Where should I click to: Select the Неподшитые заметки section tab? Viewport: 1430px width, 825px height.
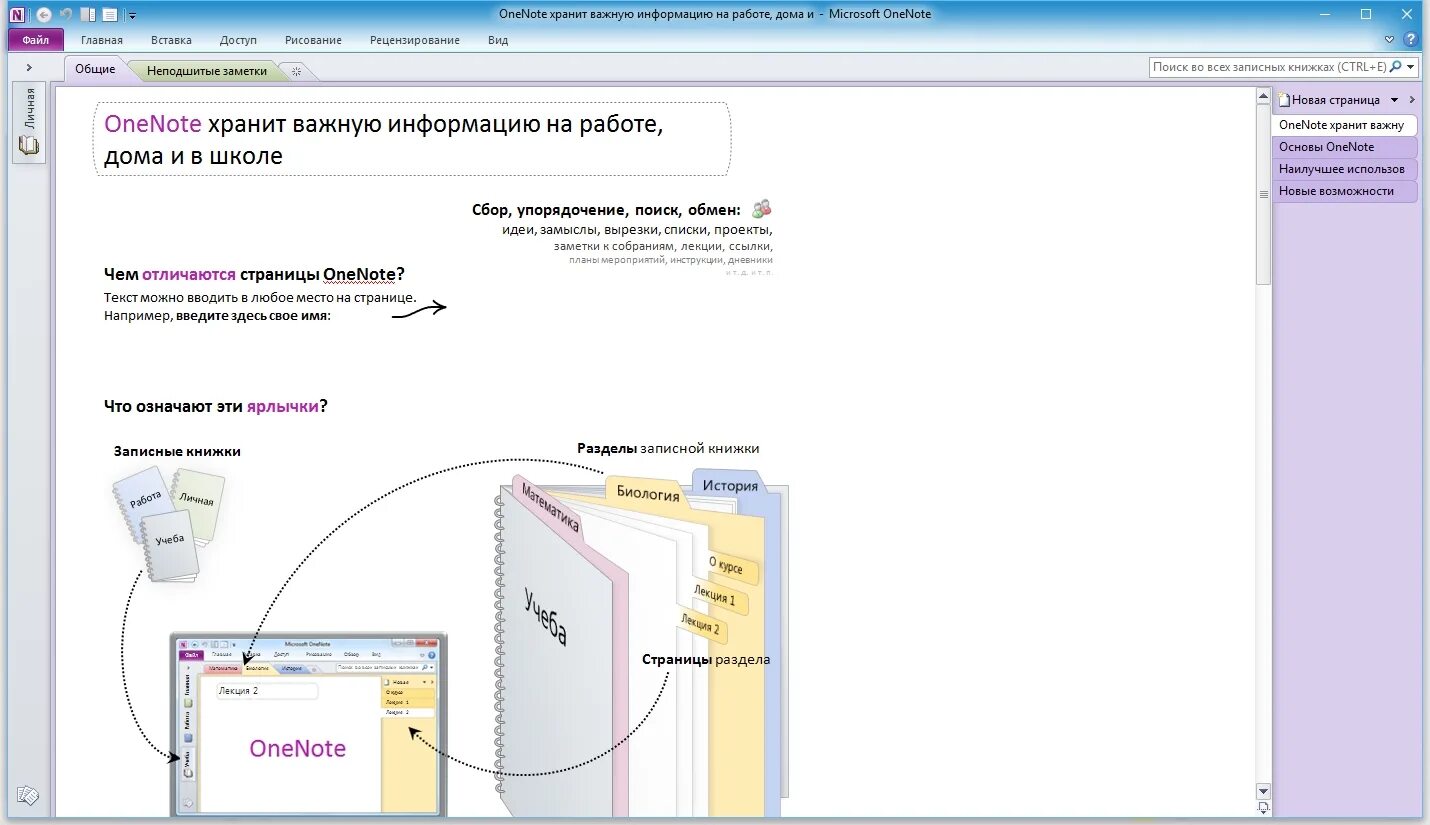(207, 71)
